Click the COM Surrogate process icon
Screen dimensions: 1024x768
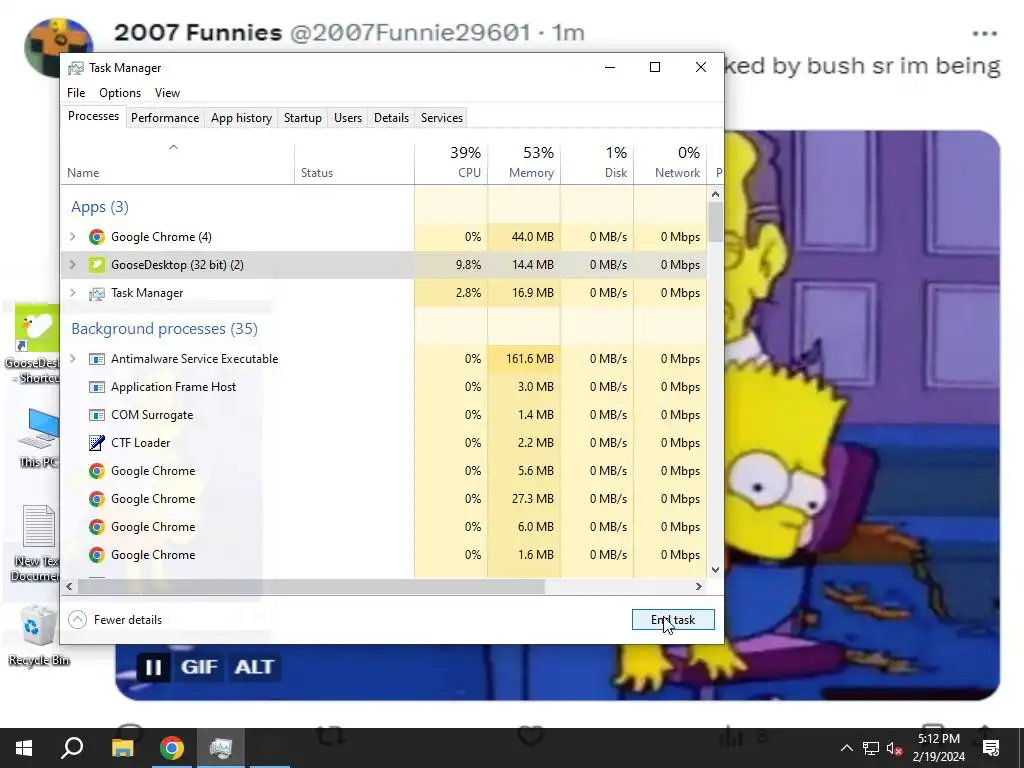(97, 415)
